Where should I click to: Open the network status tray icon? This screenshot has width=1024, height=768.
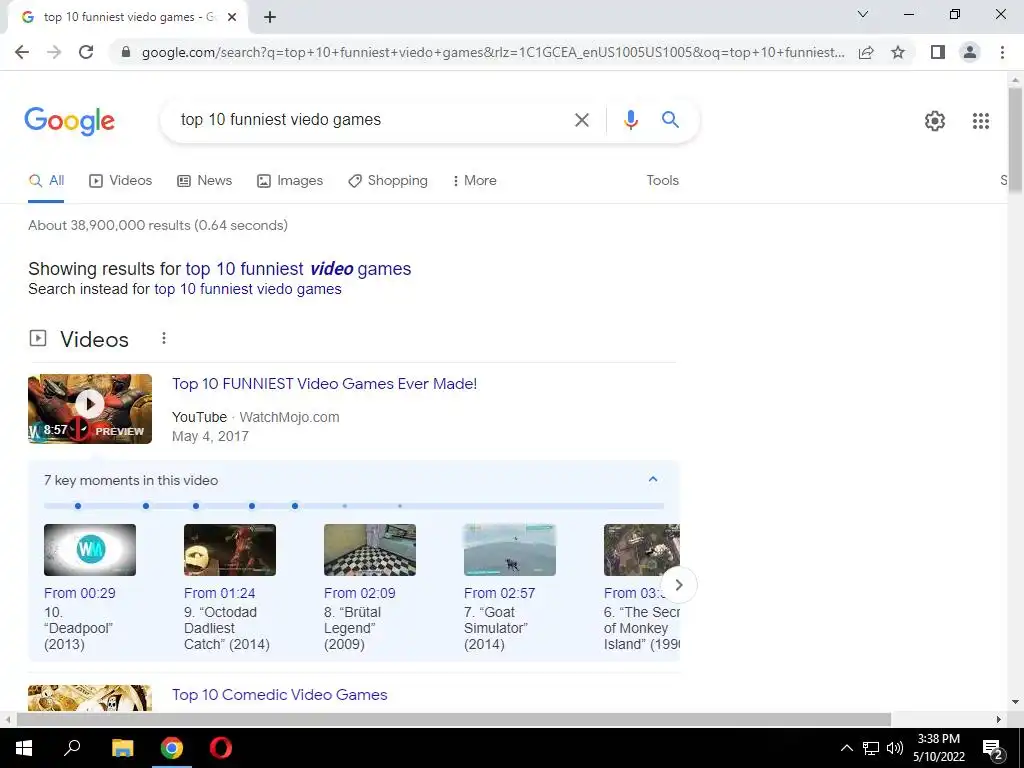point(871,748)
